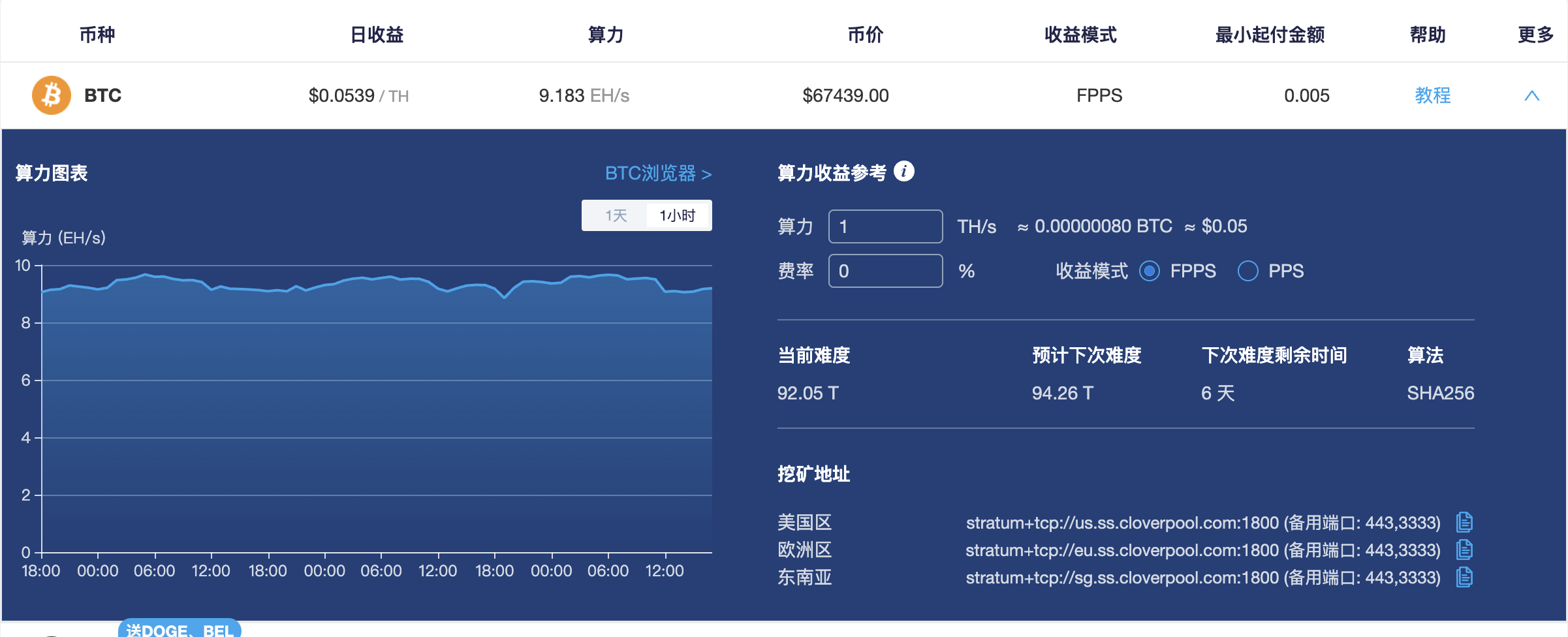
Task: Open the 帮助 menu
Action: coord(1428,35)
